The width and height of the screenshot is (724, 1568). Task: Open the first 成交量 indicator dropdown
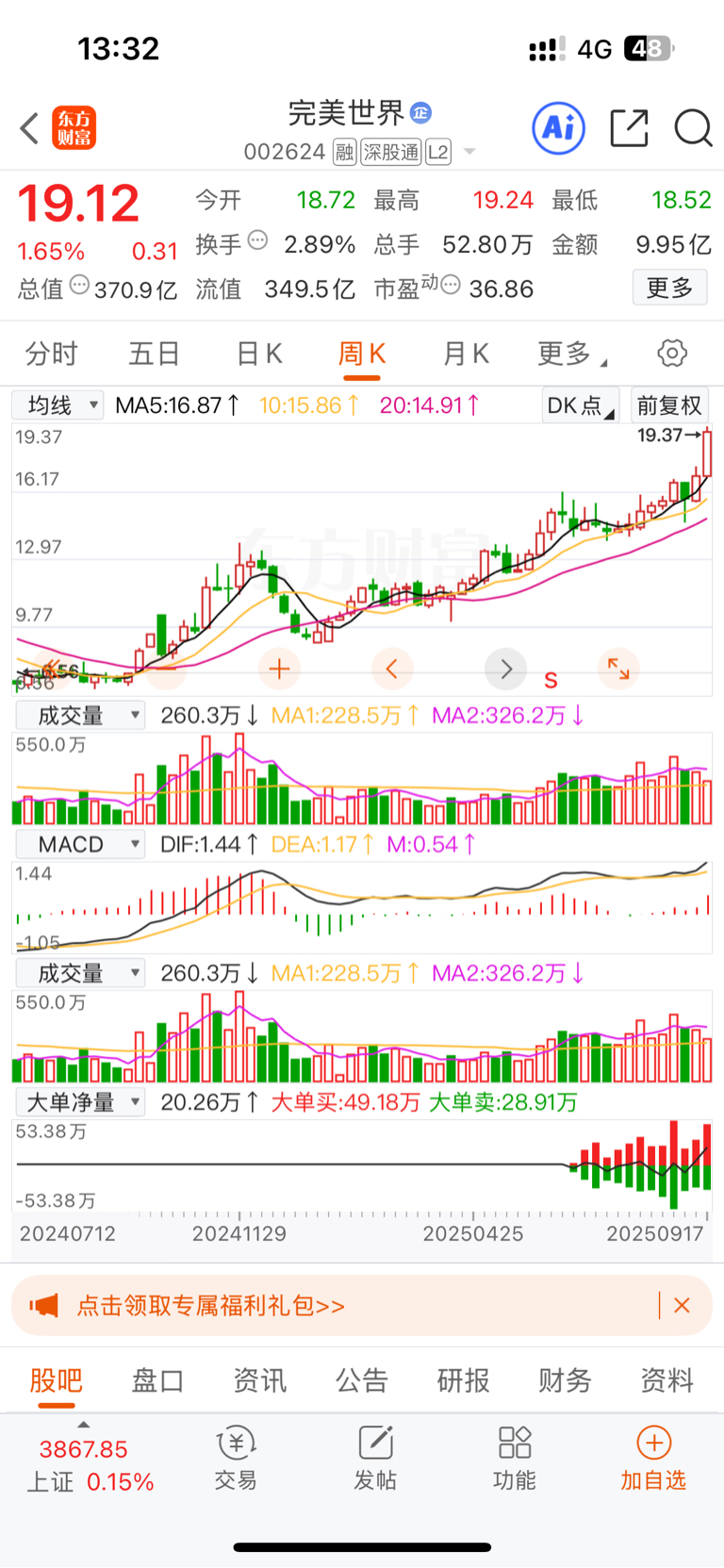point(81,716)
